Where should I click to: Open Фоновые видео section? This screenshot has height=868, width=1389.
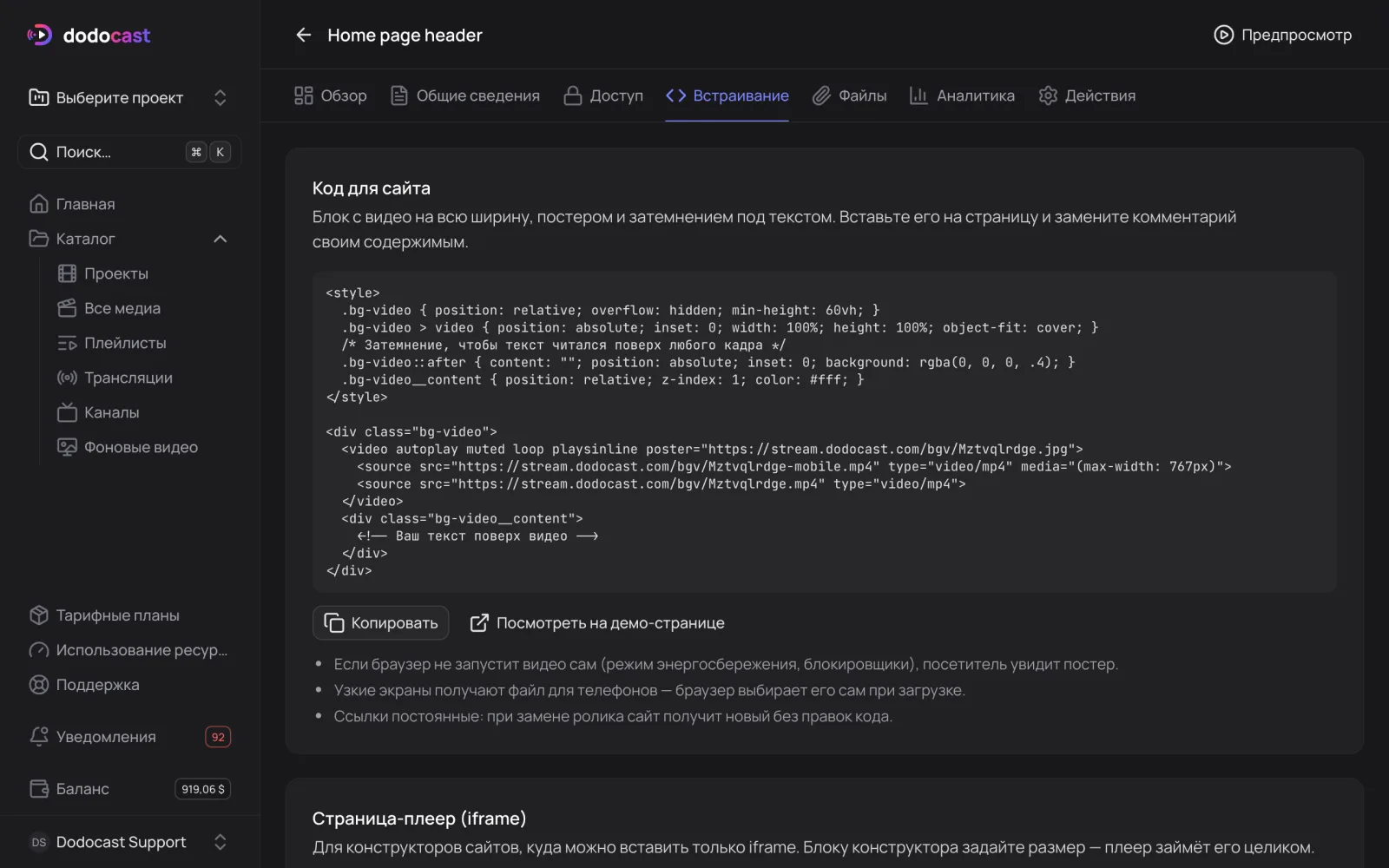click(x=139, y=447)
